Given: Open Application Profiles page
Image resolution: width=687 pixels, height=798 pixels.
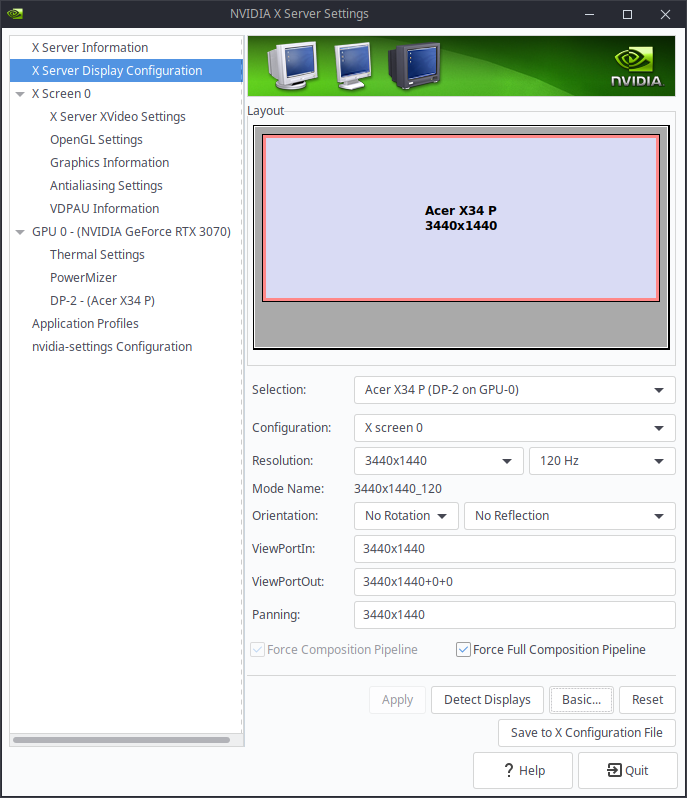Looking at the screenshot, I should click(x=85, y=324).
